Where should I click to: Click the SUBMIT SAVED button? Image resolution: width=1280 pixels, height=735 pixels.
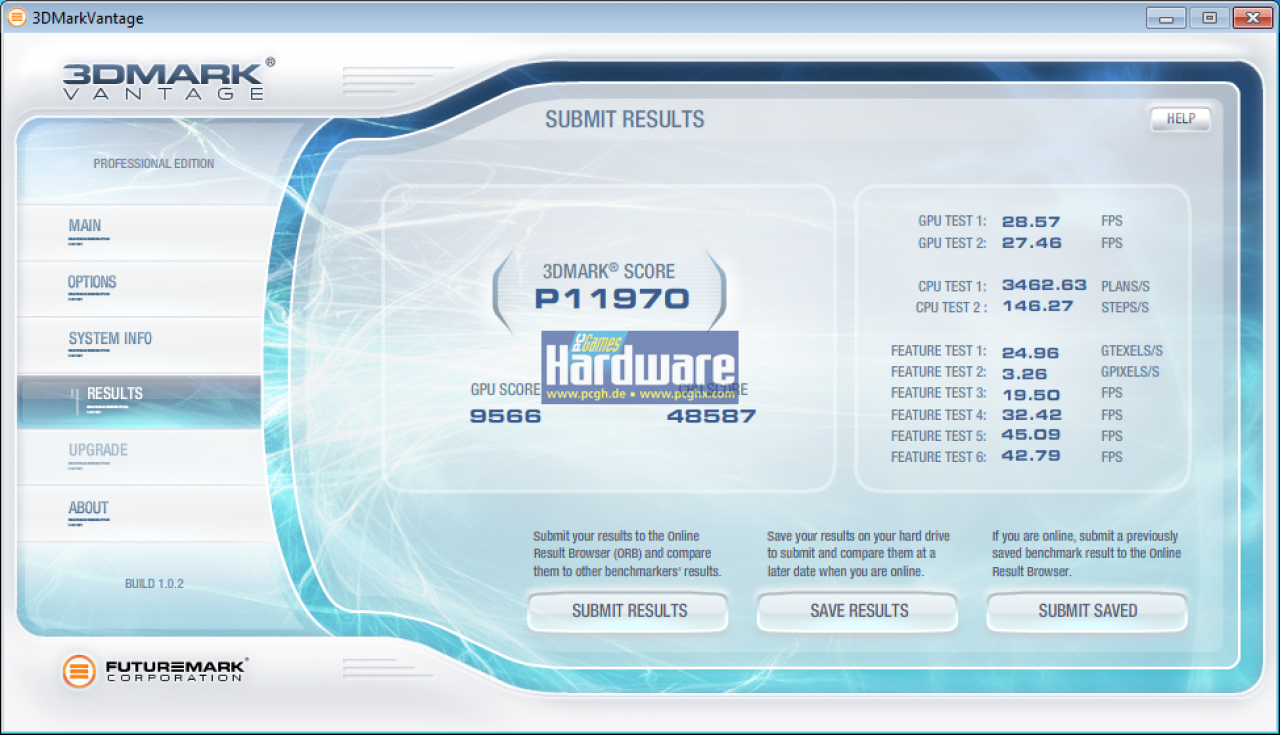pos(1088,611)
